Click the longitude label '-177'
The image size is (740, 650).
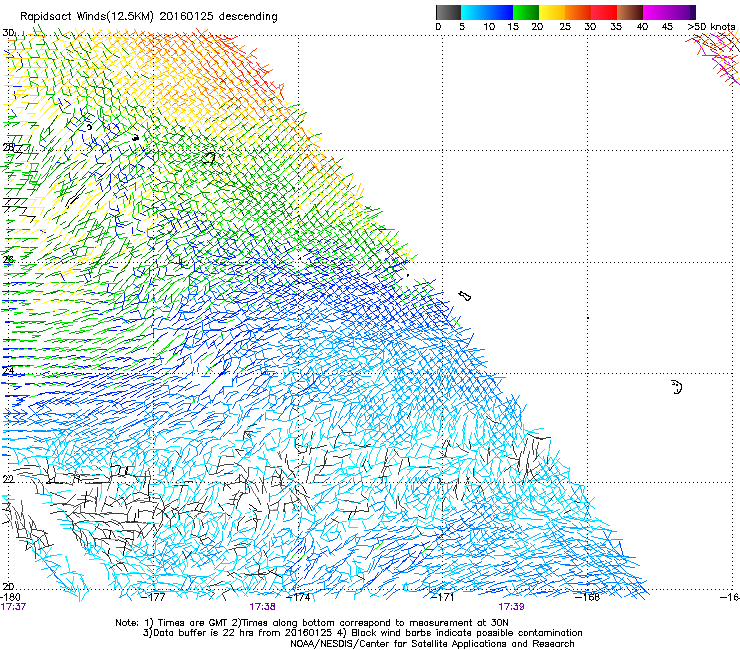(154, 597)
